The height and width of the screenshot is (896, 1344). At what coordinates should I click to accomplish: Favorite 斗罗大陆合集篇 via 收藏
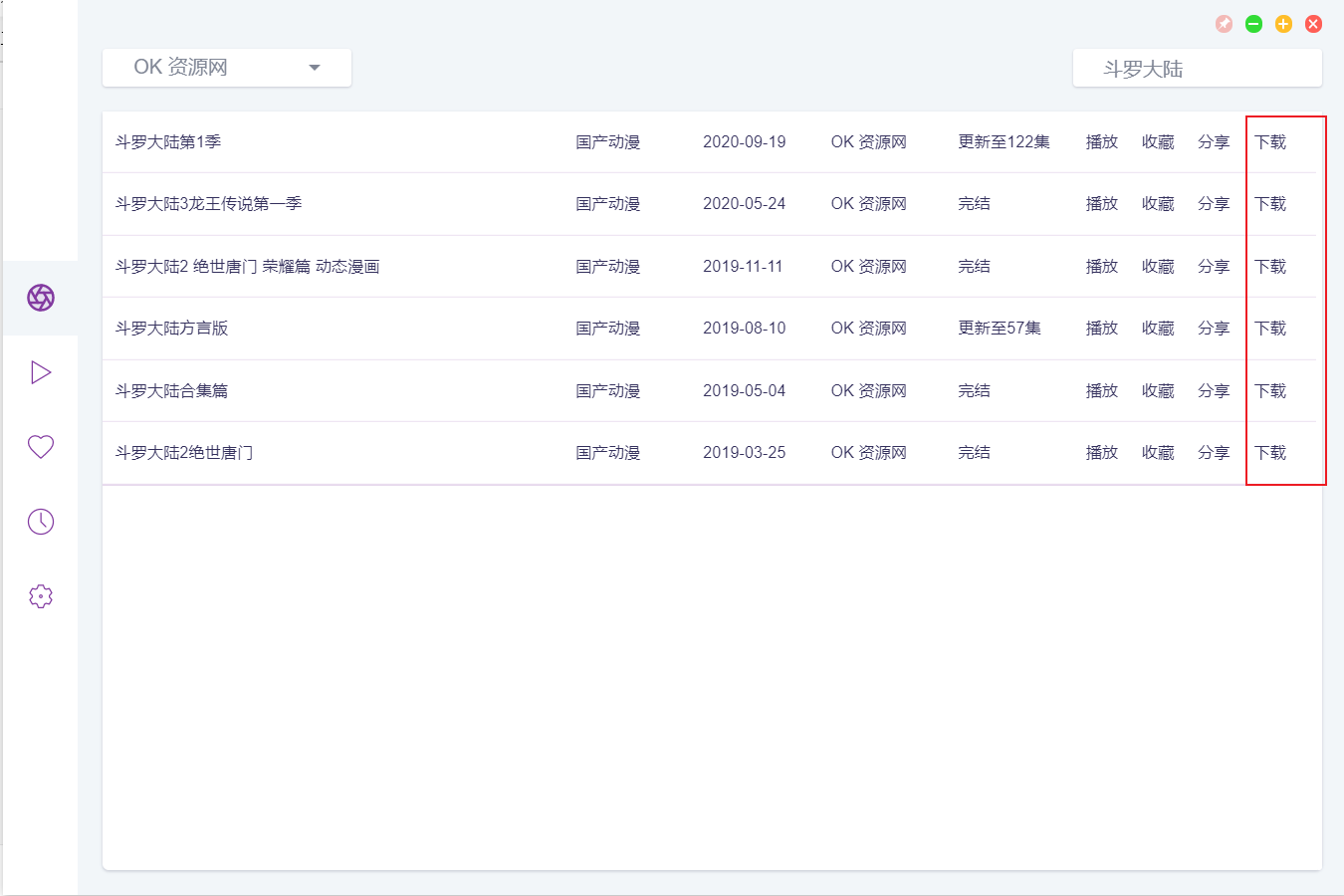[1158, 391]
